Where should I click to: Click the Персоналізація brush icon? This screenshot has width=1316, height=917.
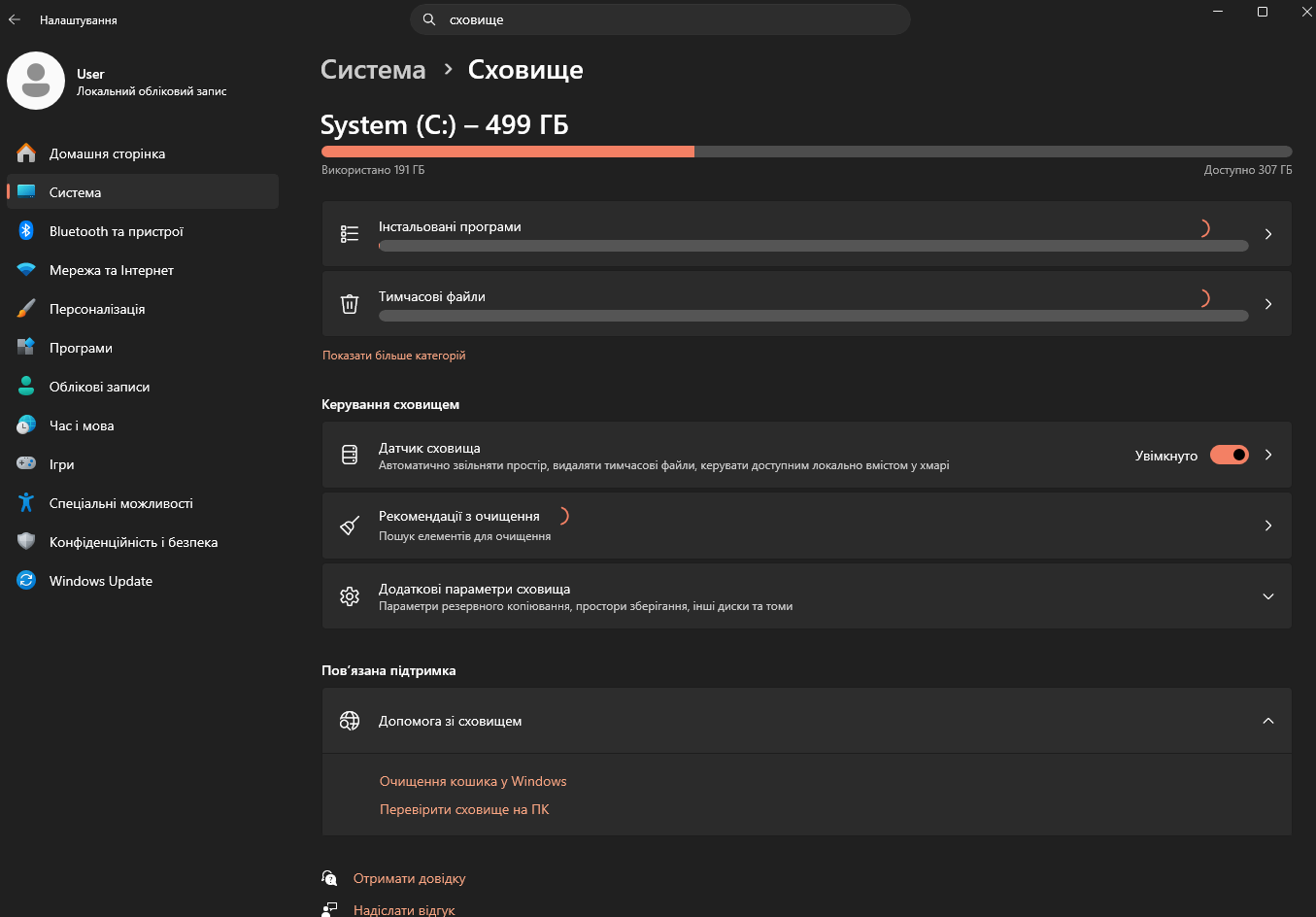pos(26,309)
